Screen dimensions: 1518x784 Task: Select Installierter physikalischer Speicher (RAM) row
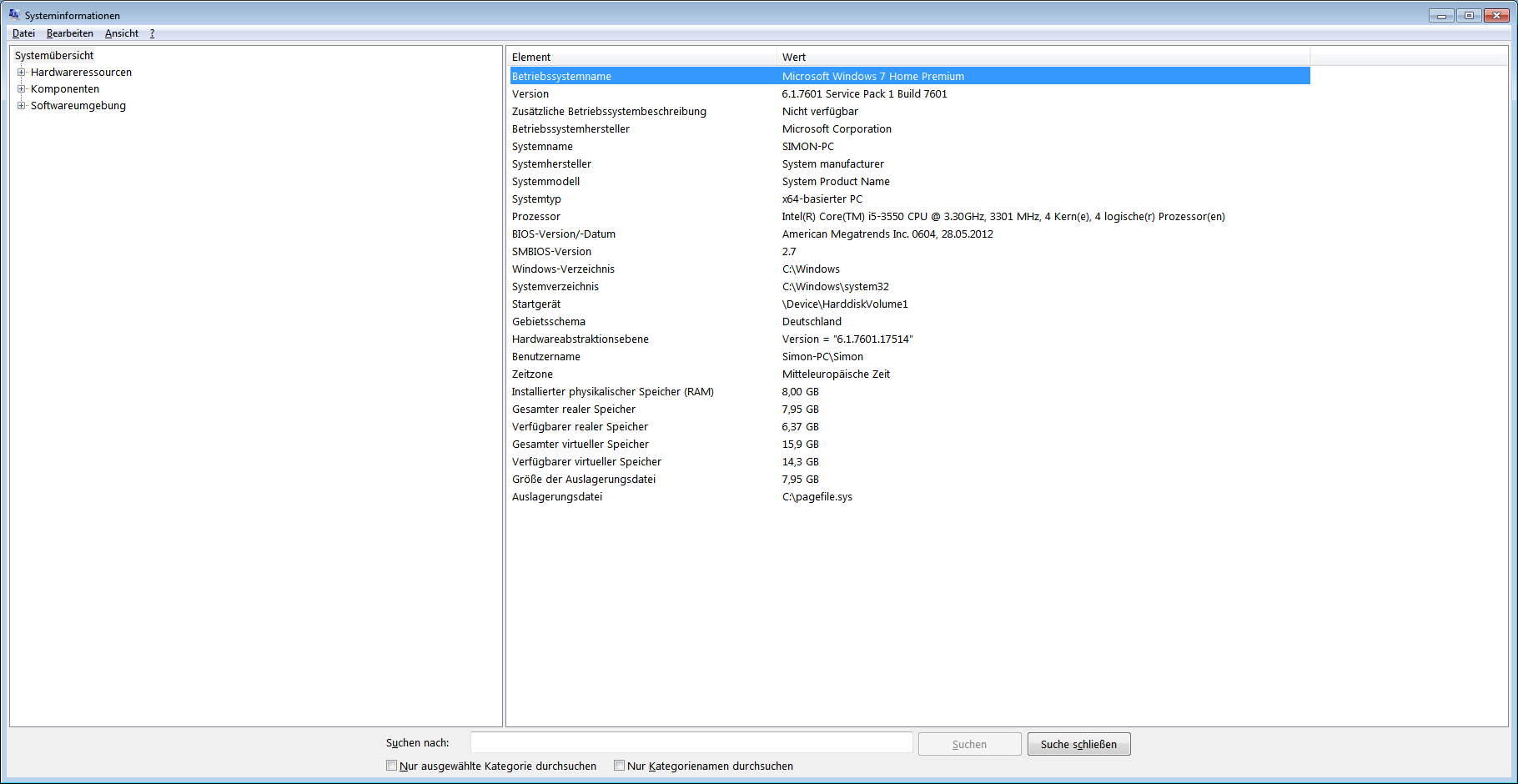(x=910, y=391)
